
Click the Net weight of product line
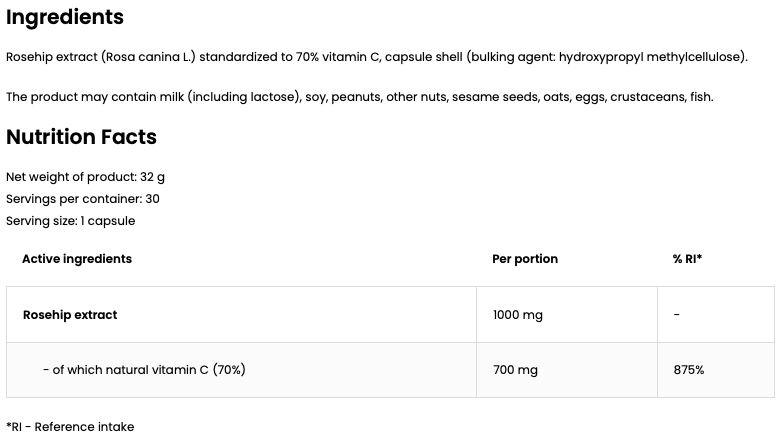pyautogui.click(x=85, y=177)
